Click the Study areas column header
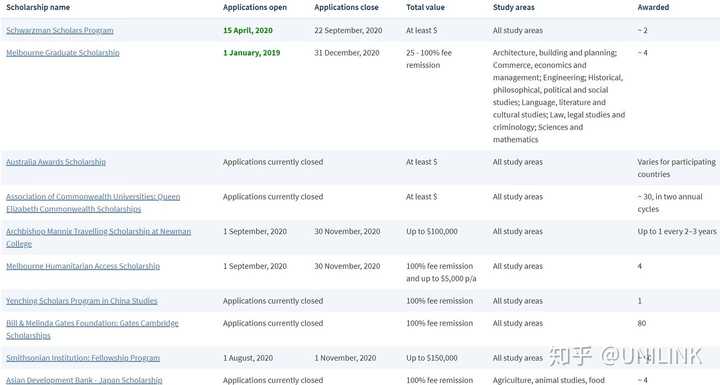Image resolution: width=720 pixels, height=385 pixels. click(514, 7)
